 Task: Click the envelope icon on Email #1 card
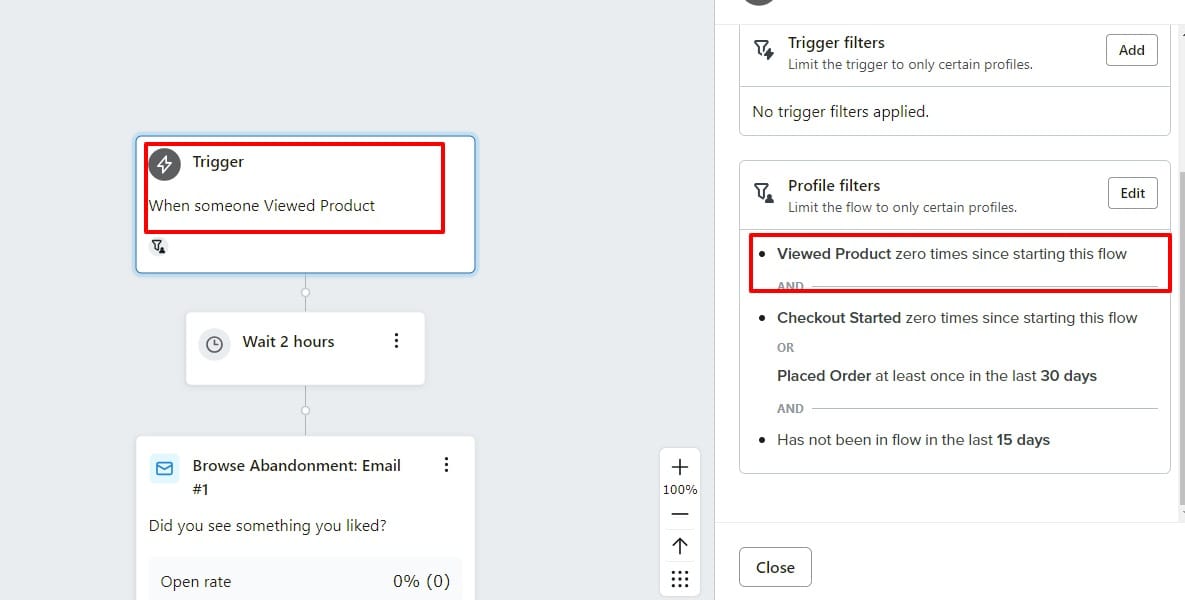(164, 467)
